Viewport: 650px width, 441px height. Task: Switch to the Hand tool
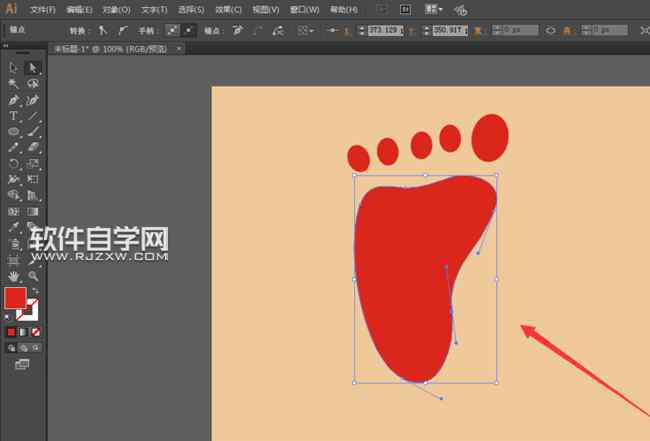(x=14, y=275)
